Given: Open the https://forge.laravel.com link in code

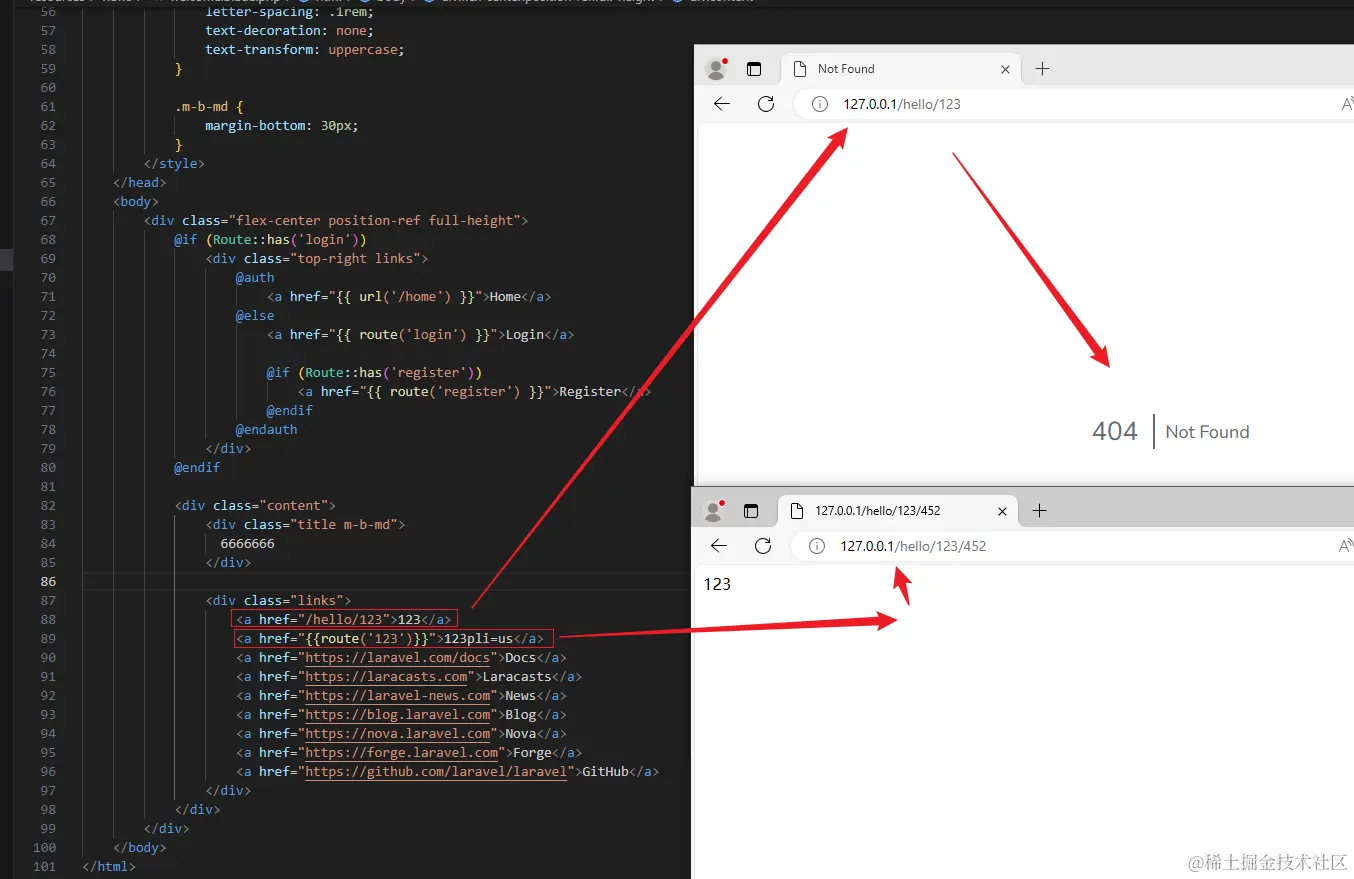Looking at the screenshot, I should coord(402,753).
